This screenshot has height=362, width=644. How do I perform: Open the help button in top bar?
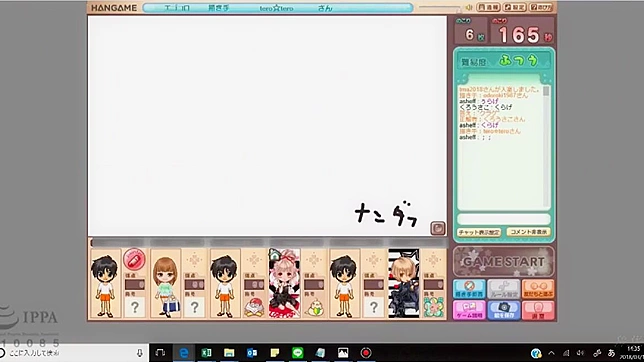541,7
